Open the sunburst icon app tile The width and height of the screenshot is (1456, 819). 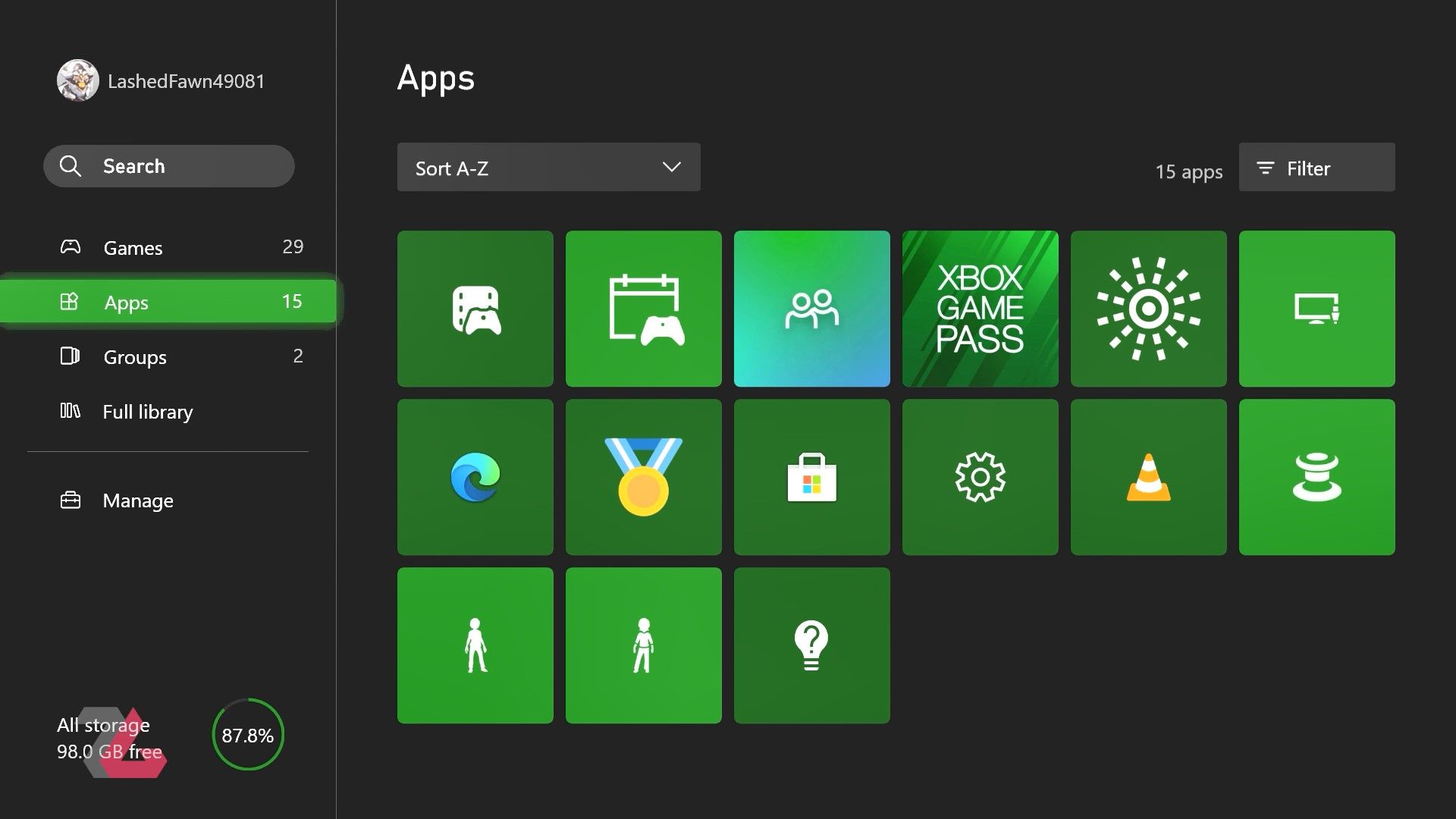pos(1149,309)
